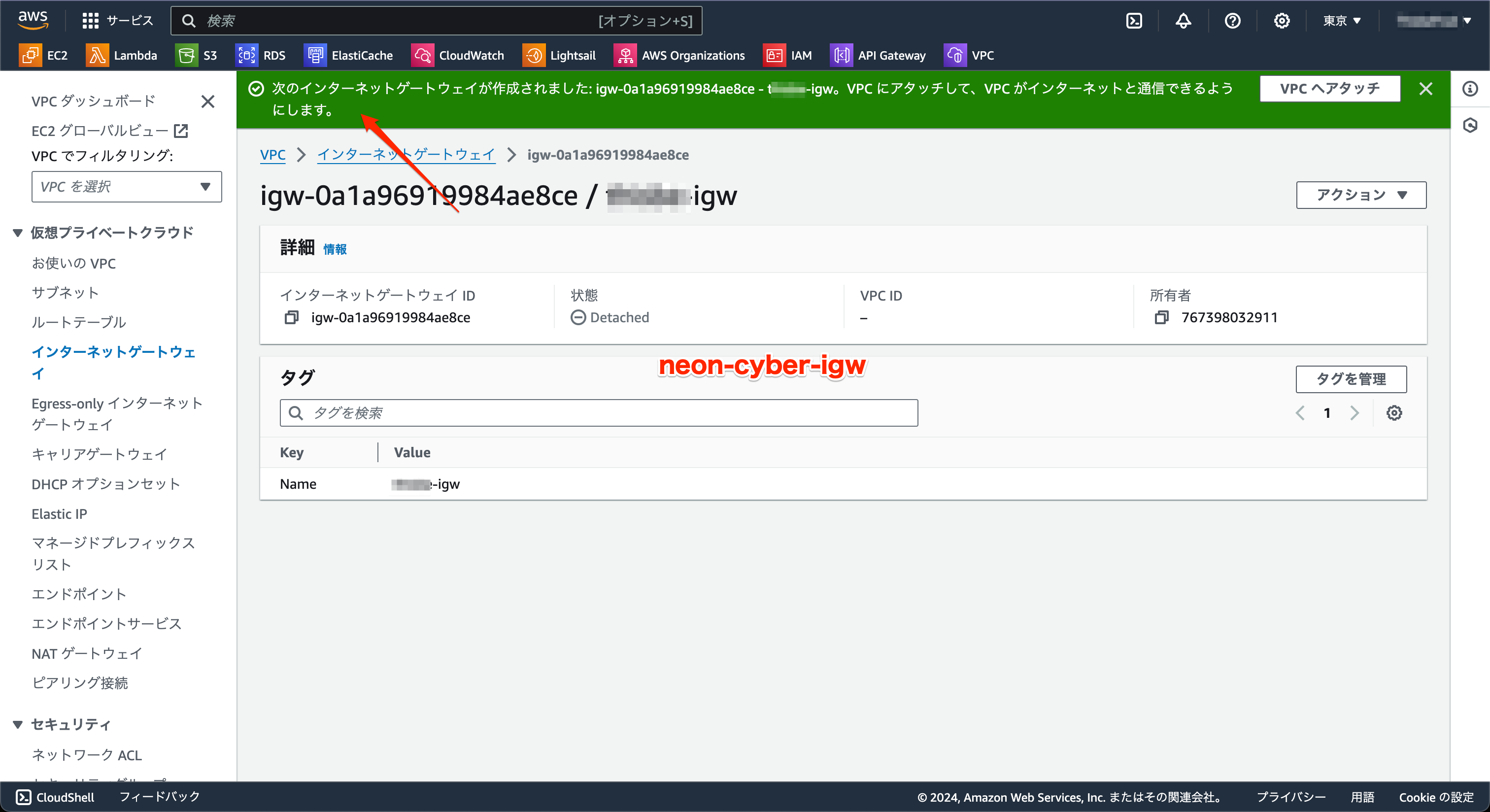Collapse the 仮想プライベートクラウド section

pos(18,233)
